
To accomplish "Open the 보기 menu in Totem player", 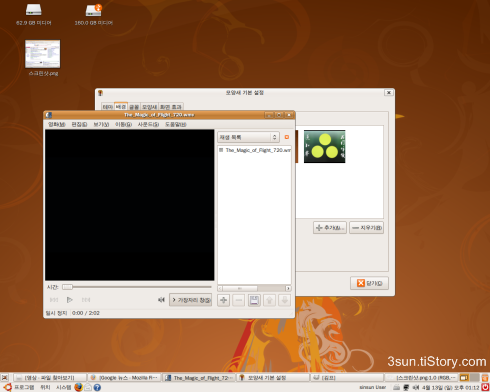I will (x=101, y=124).
